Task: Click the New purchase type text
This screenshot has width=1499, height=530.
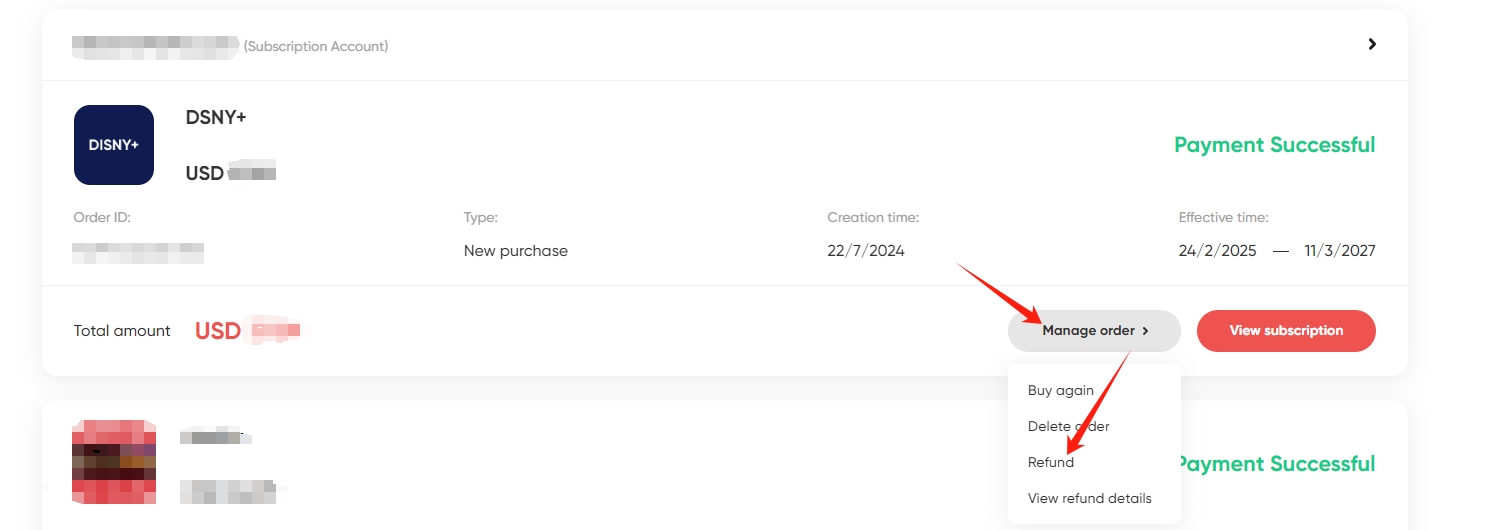Action: [516, 251]
